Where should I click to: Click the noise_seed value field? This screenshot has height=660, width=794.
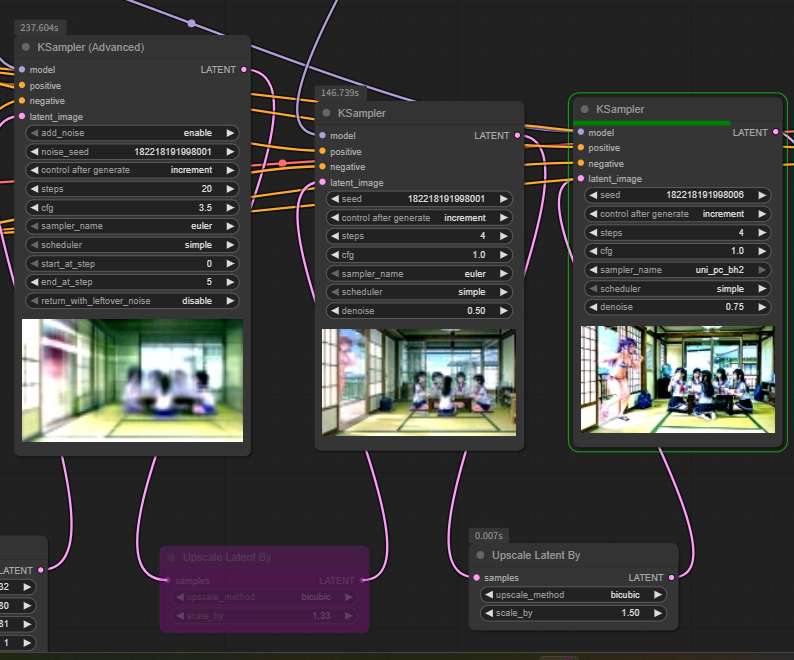132,152
